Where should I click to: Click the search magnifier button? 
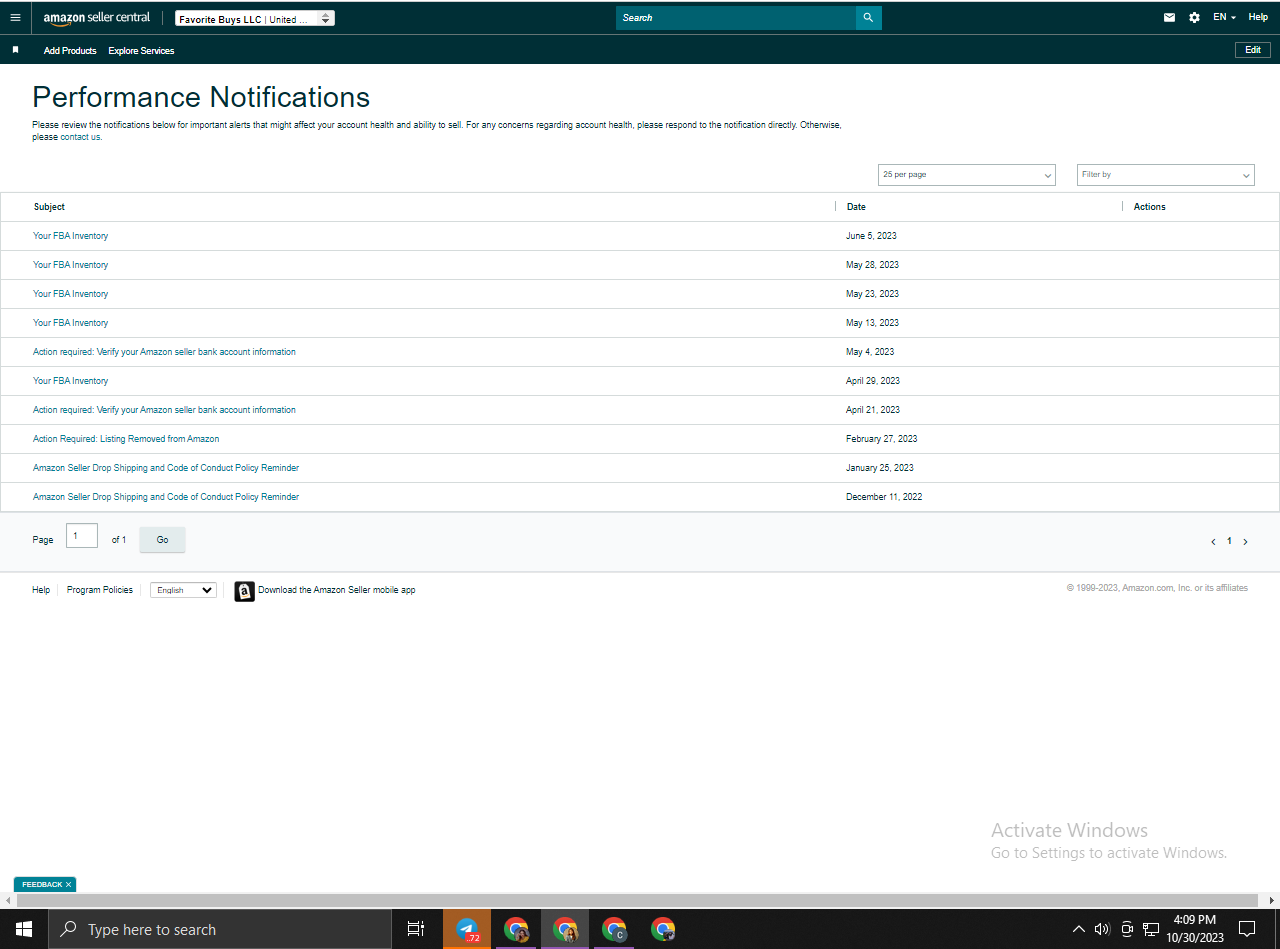coord(868,18)
